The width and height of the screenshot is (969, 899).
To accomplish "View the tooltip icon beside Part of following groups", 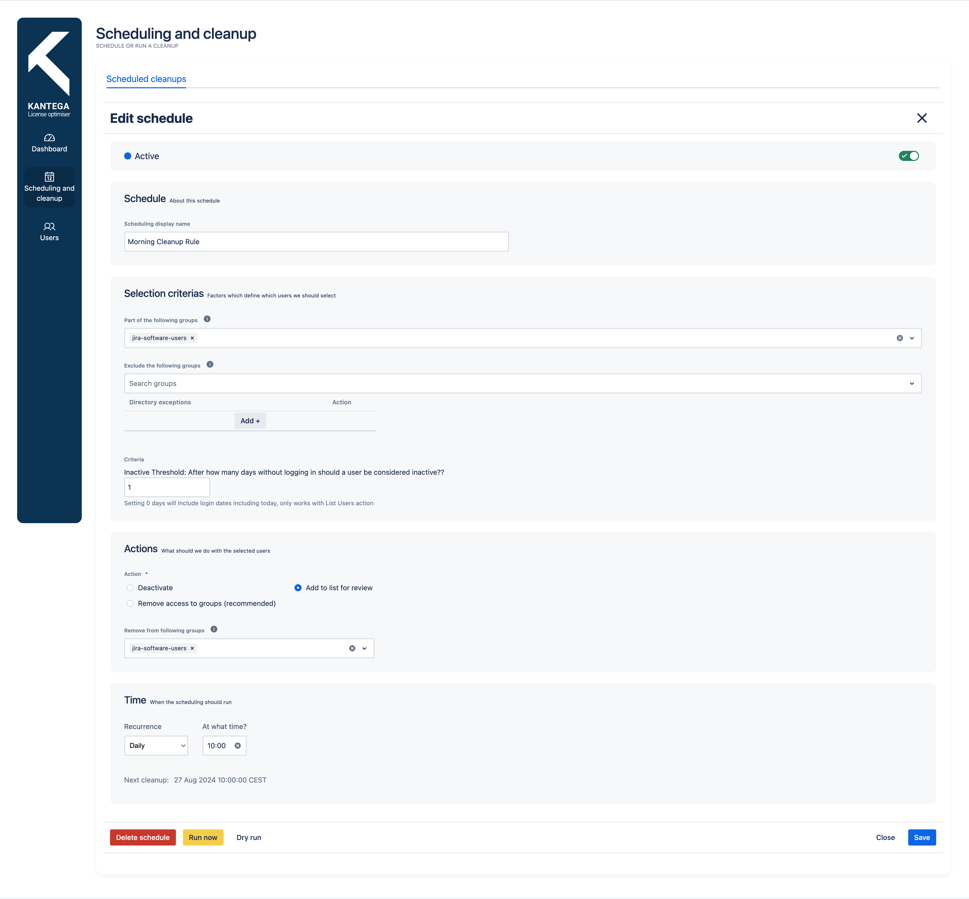I will [x=207, y=319].
